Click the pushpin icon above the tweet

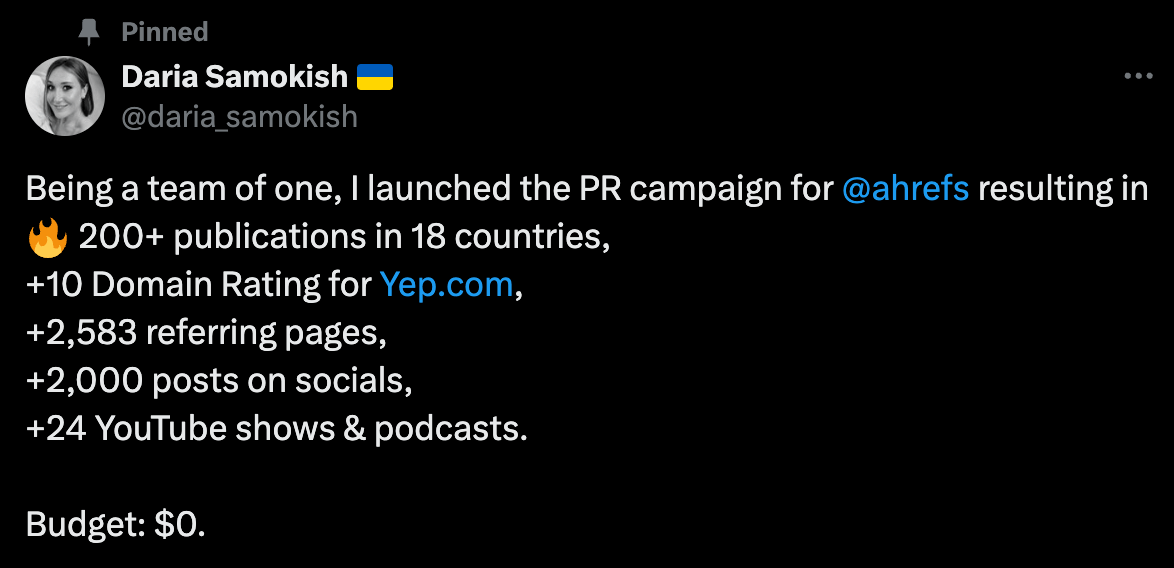(91, 32)
